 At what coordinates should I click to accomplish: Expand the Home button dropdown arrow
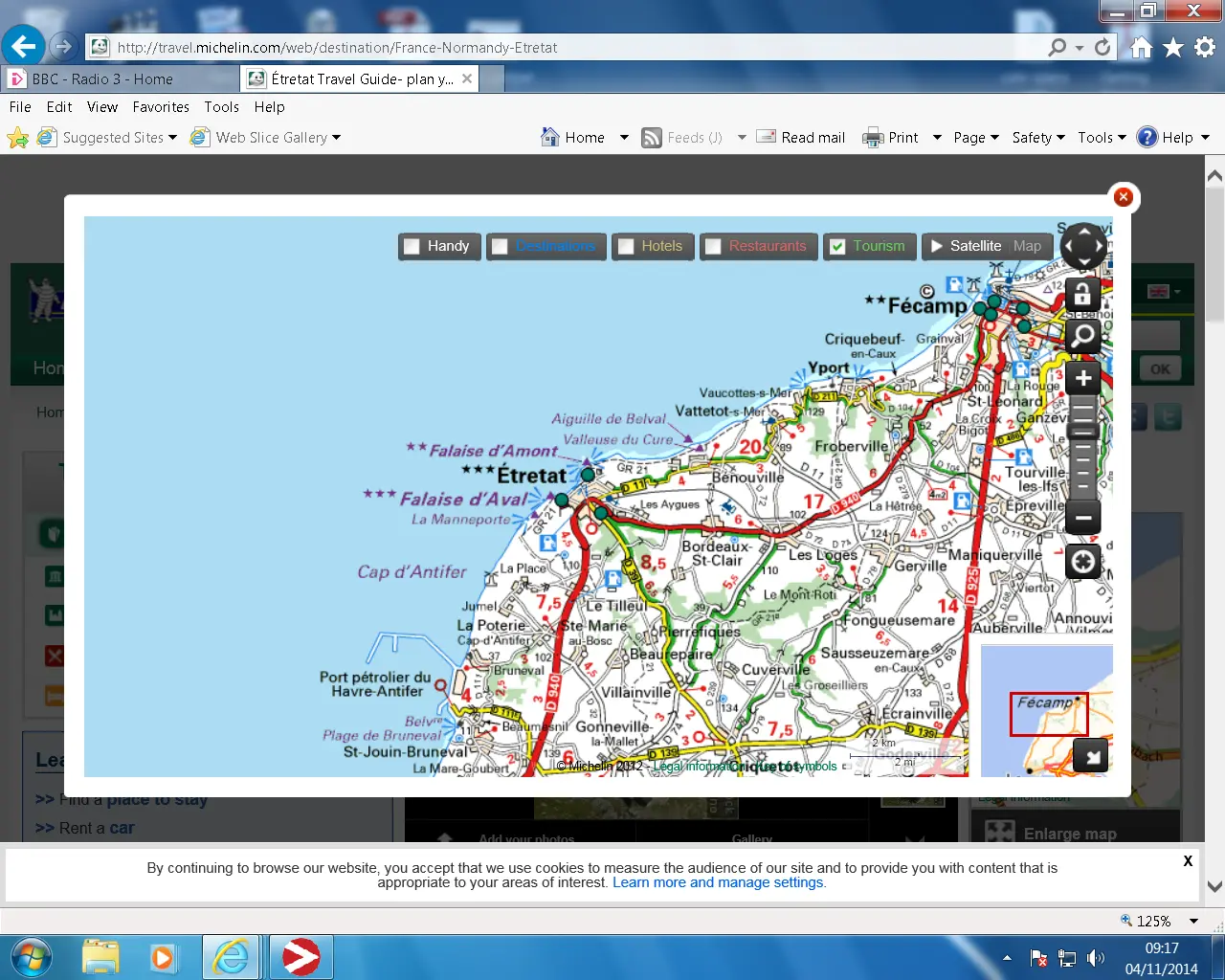(x=624, y=138)
